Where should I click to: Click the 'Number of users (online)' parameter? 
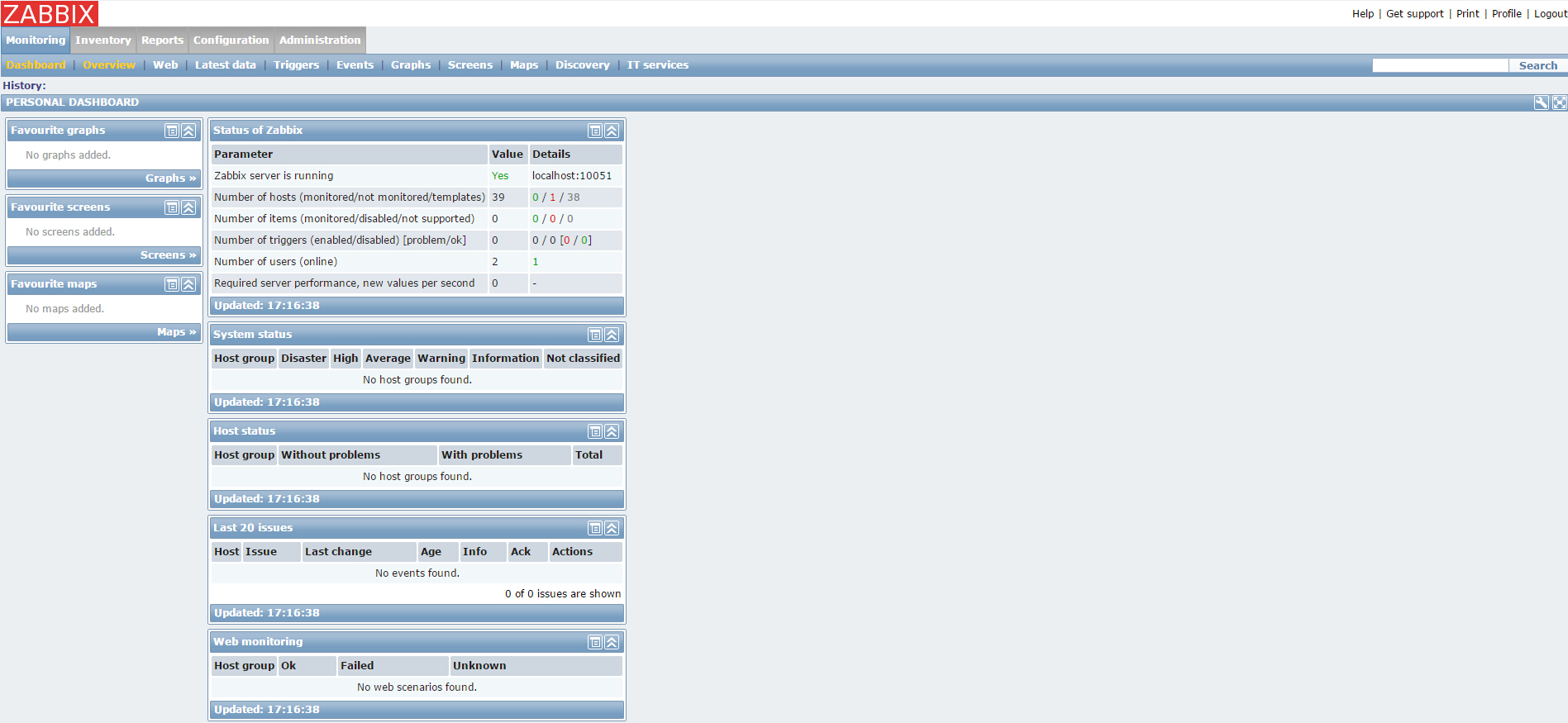[275, 262]
